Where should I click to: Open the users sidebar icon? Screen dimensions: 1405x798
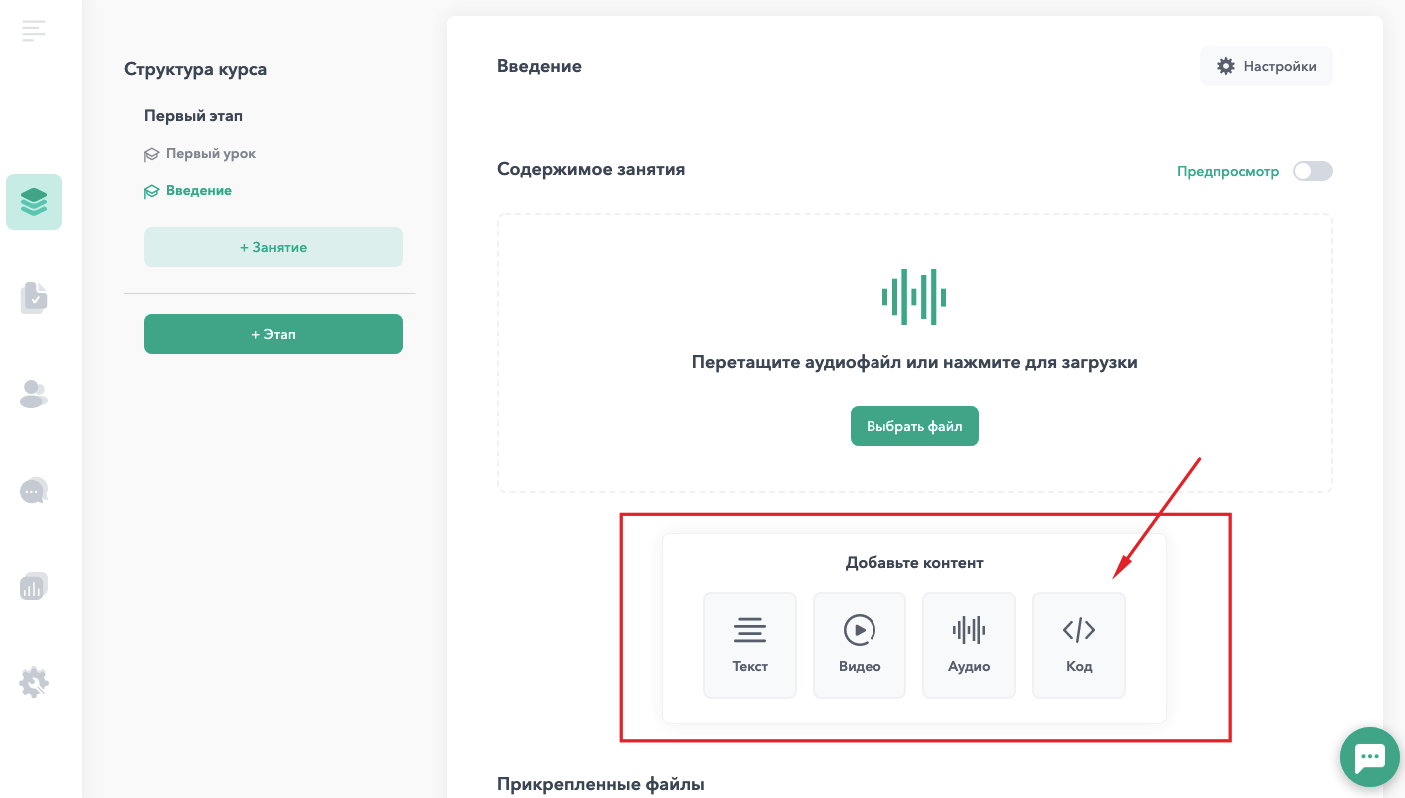tap(34, 394)
